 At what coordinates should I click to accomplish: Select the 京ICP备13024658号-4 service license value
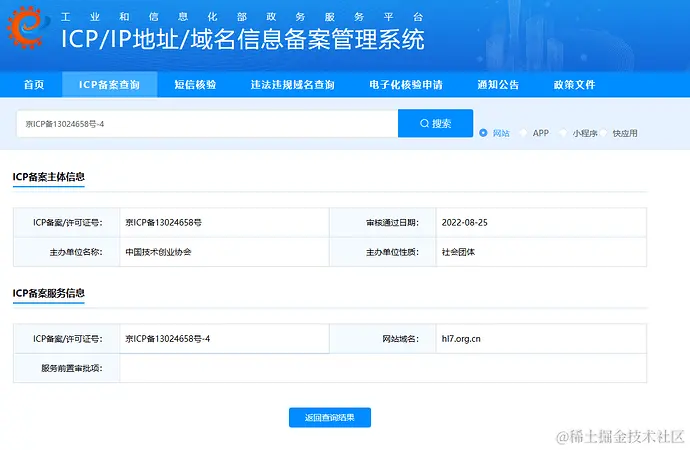point(168,339)
